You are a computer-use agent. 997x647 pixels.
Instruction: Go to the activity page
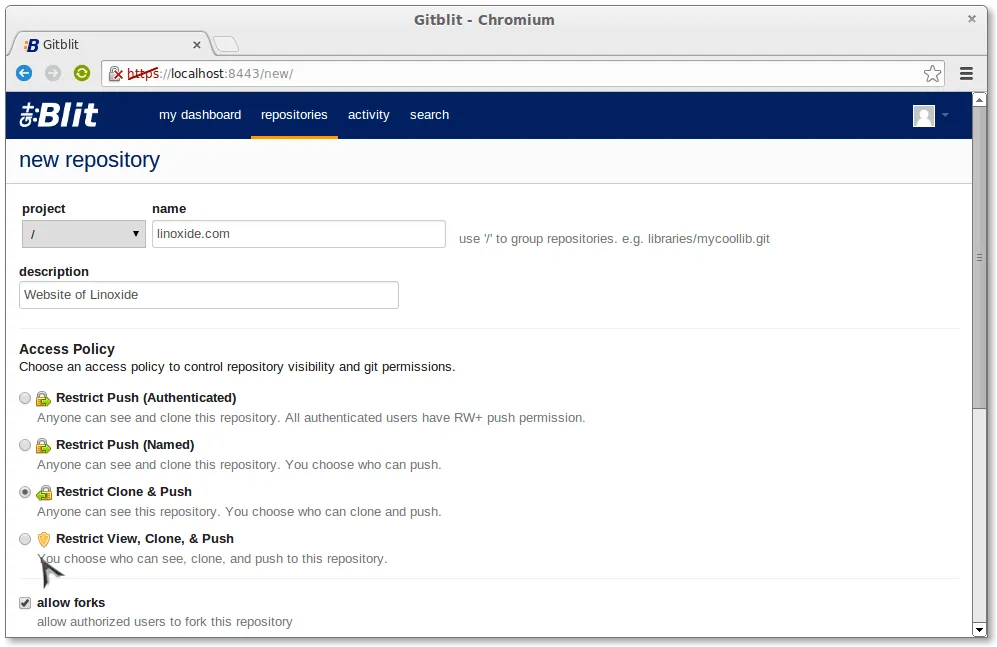coord(368,115)
